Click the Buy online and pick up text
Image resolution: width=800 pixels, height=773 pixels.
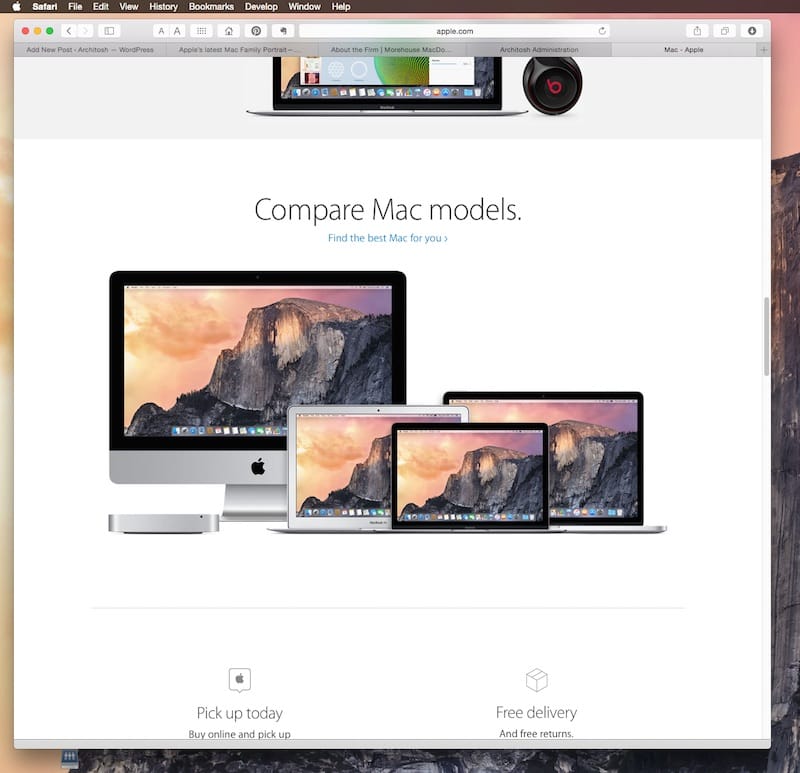[239, 734]
